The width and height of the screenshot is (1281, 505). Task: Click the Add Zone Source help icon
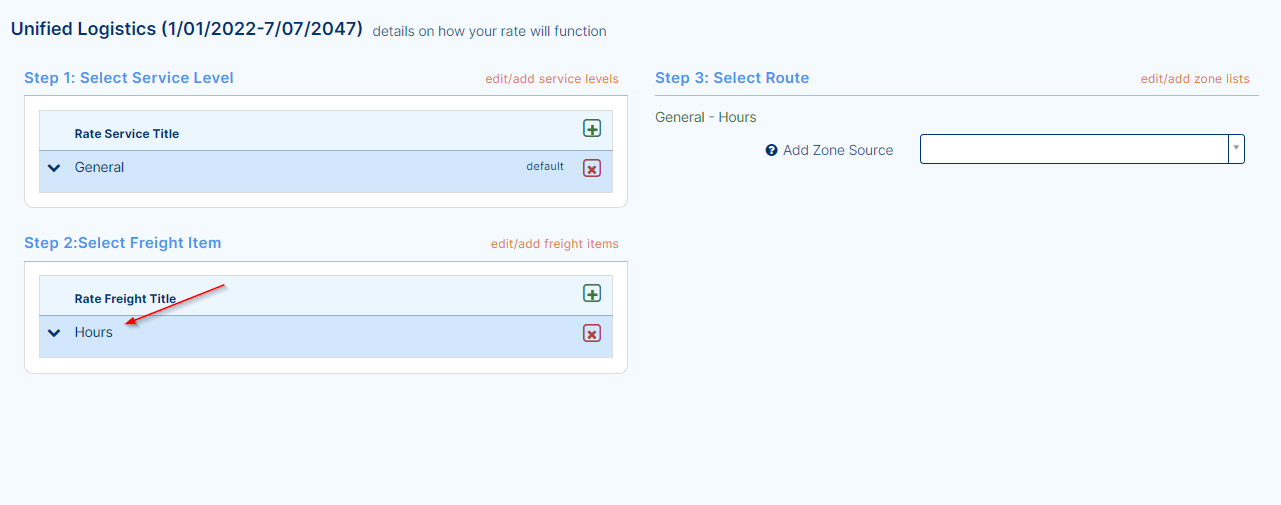[771, 150]
